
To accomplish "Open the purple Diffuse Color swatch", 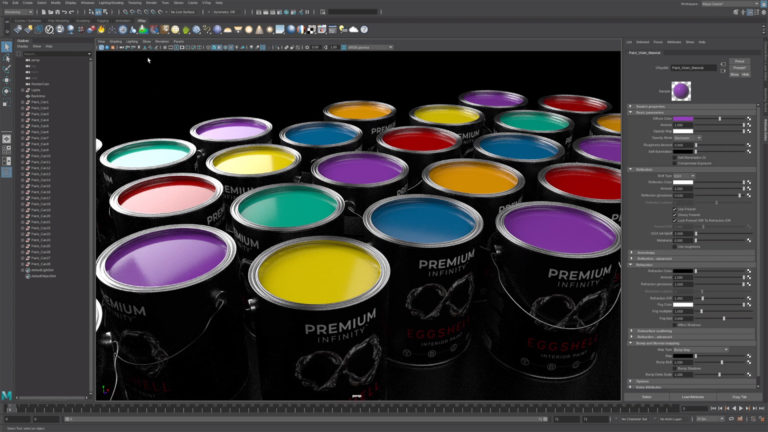I will tap(683, 119).
